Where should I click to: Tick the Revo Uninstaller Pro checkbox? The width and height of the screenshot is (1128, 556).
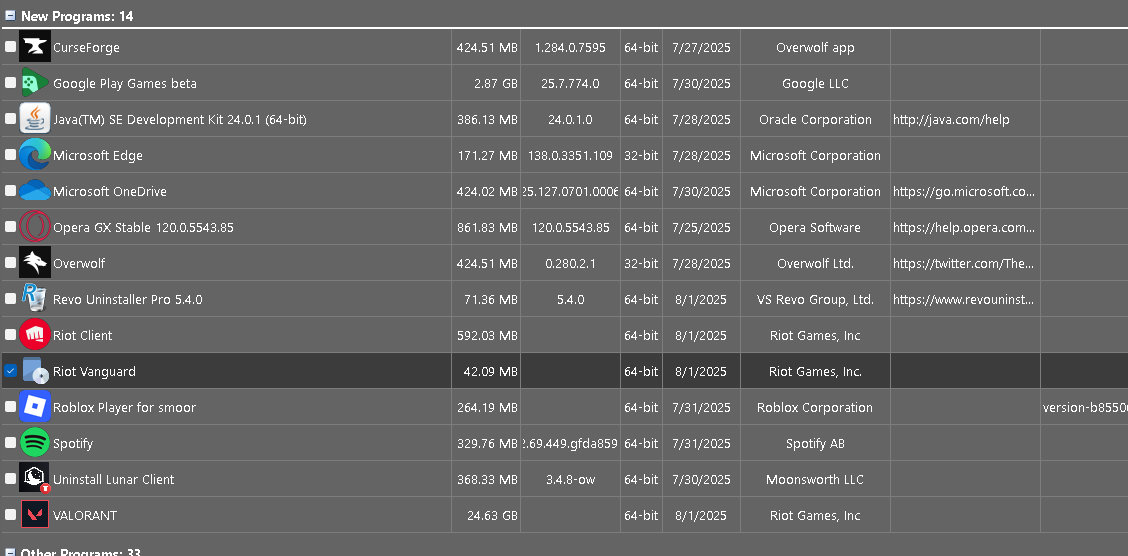10,298
